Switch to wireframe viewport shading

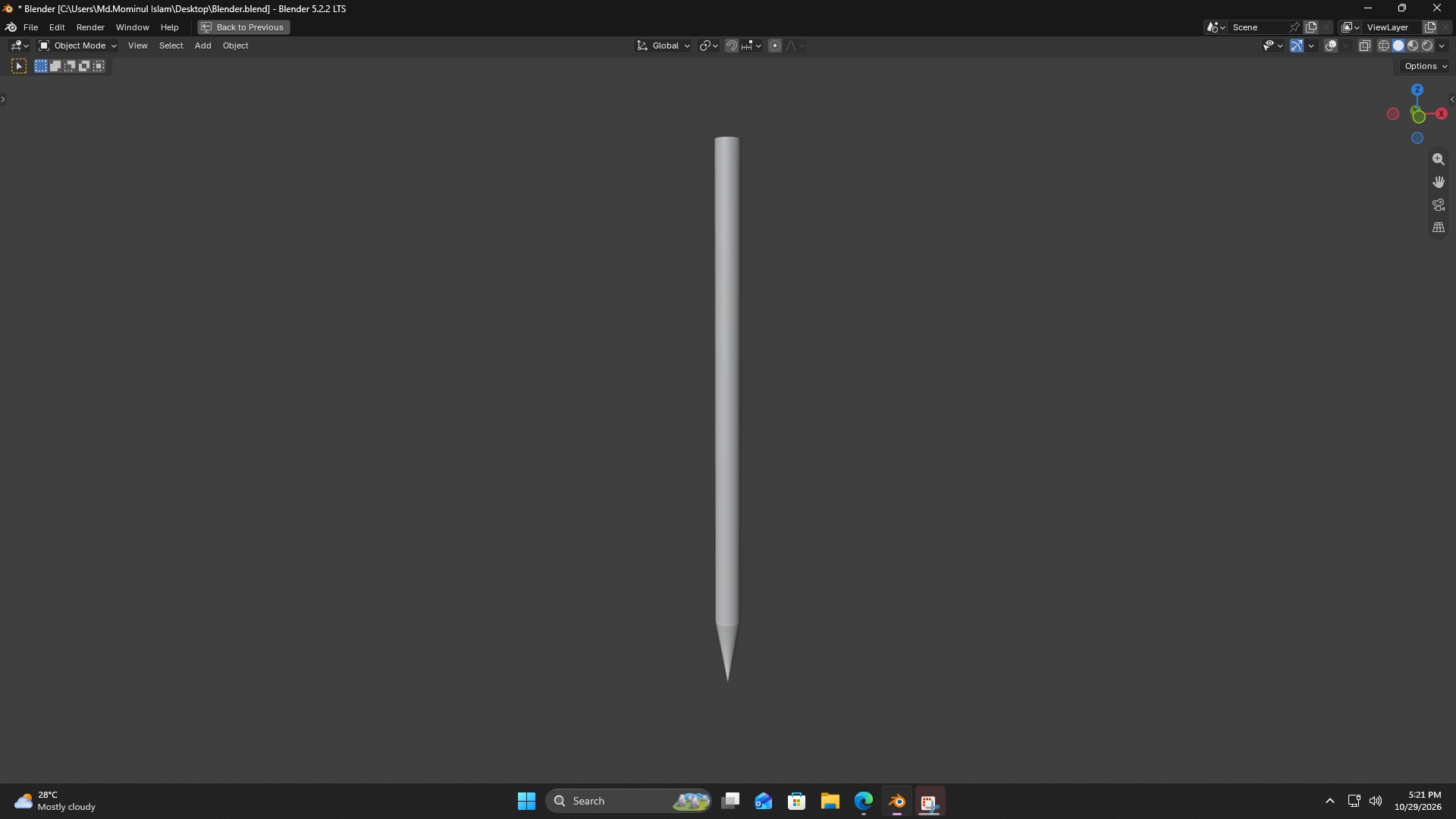pos(1384,46)
